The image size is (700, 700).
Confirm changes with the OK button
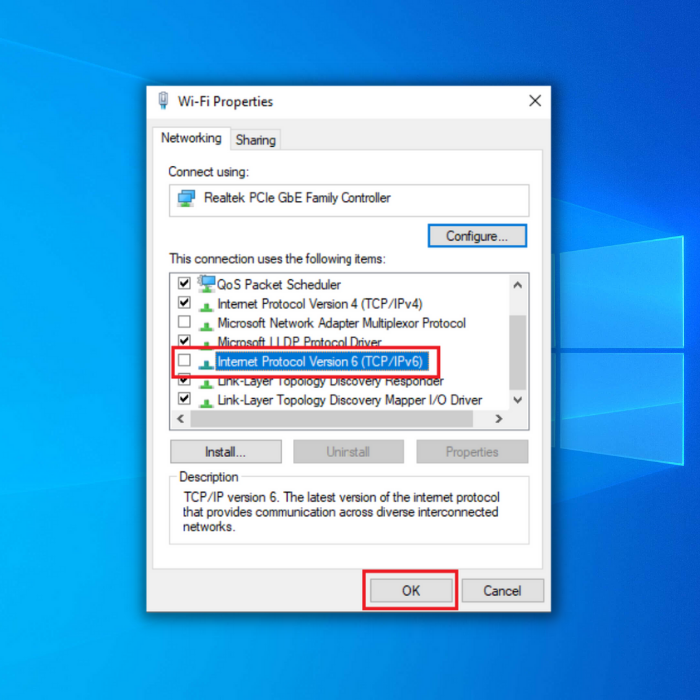[x=411, y=591]
